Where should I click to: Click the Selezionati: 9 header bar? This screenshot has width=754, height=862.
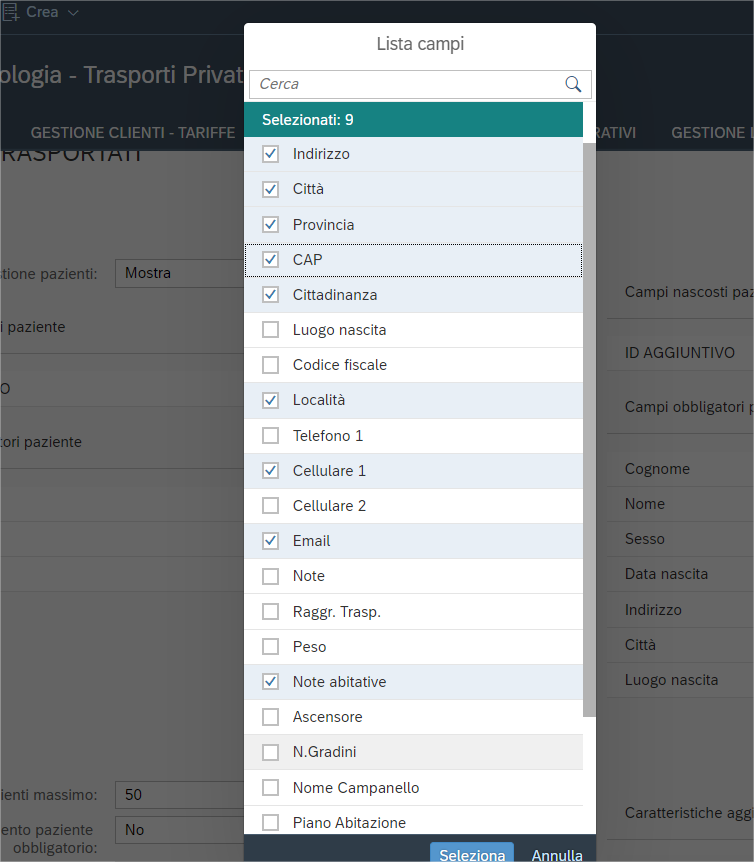[413, 120]
